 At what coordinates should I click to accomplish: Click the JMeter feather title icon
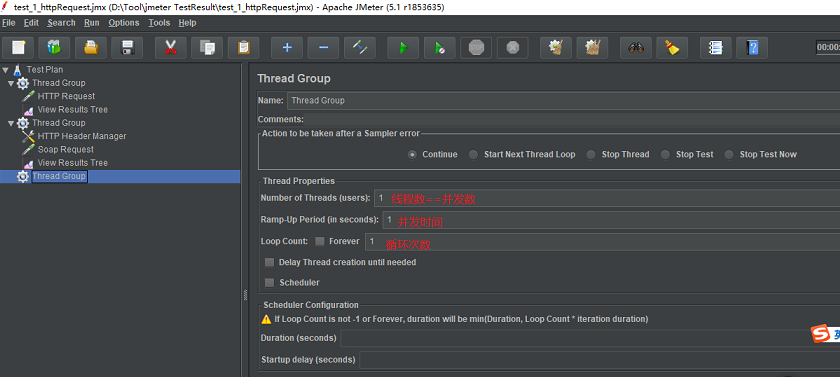5,7
